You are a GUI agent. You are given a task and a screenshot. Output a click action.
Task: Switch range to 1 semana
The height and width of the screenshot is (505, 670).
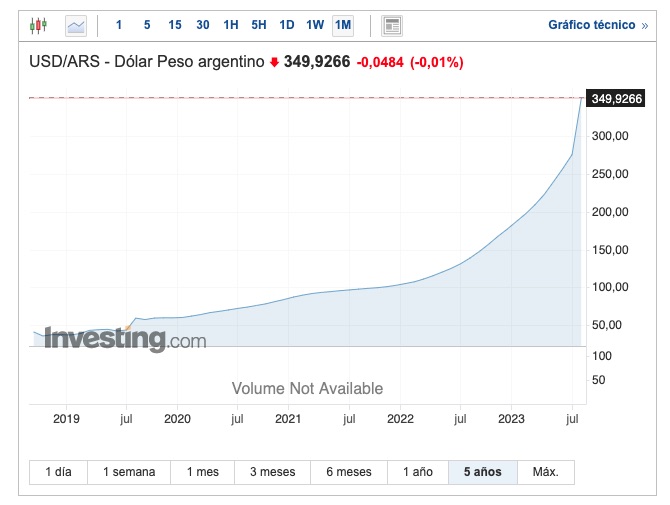[x=129, y=472]
